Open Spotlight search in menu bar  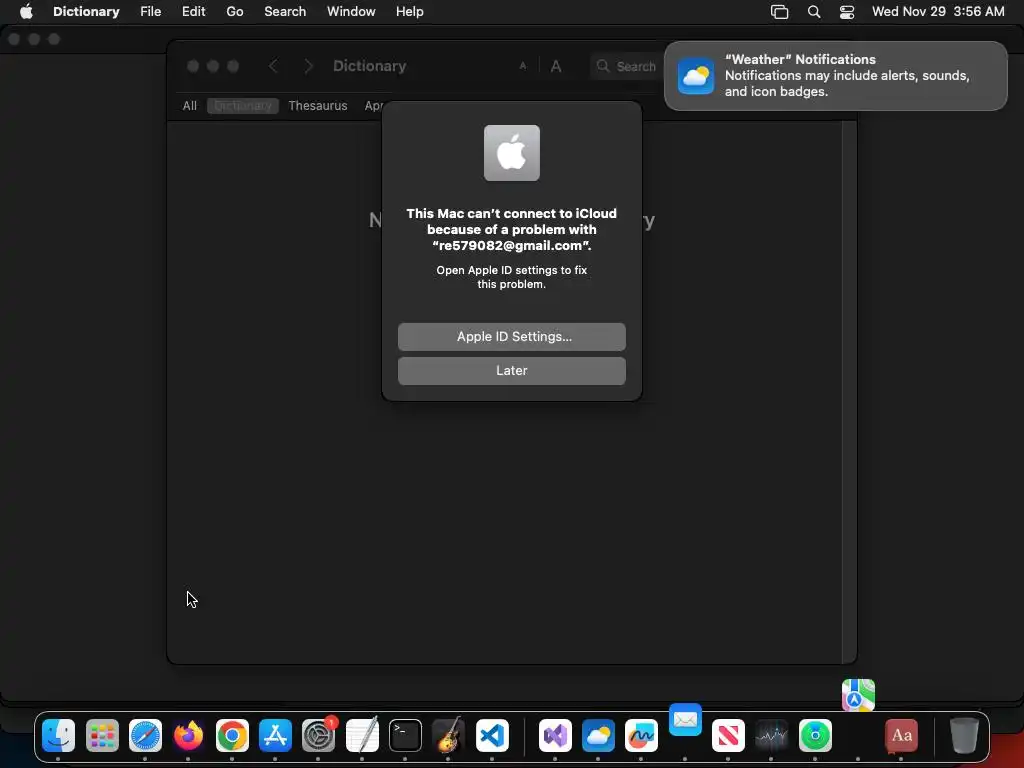tap(814, 12)
